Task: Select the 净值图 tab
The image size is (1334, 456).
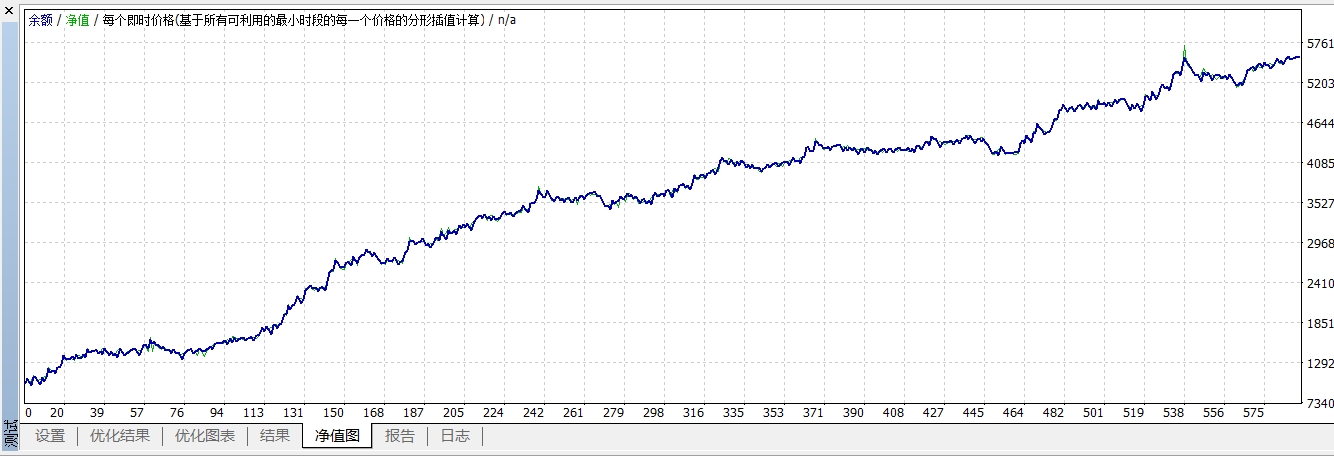Action: (x=337, y=436)
